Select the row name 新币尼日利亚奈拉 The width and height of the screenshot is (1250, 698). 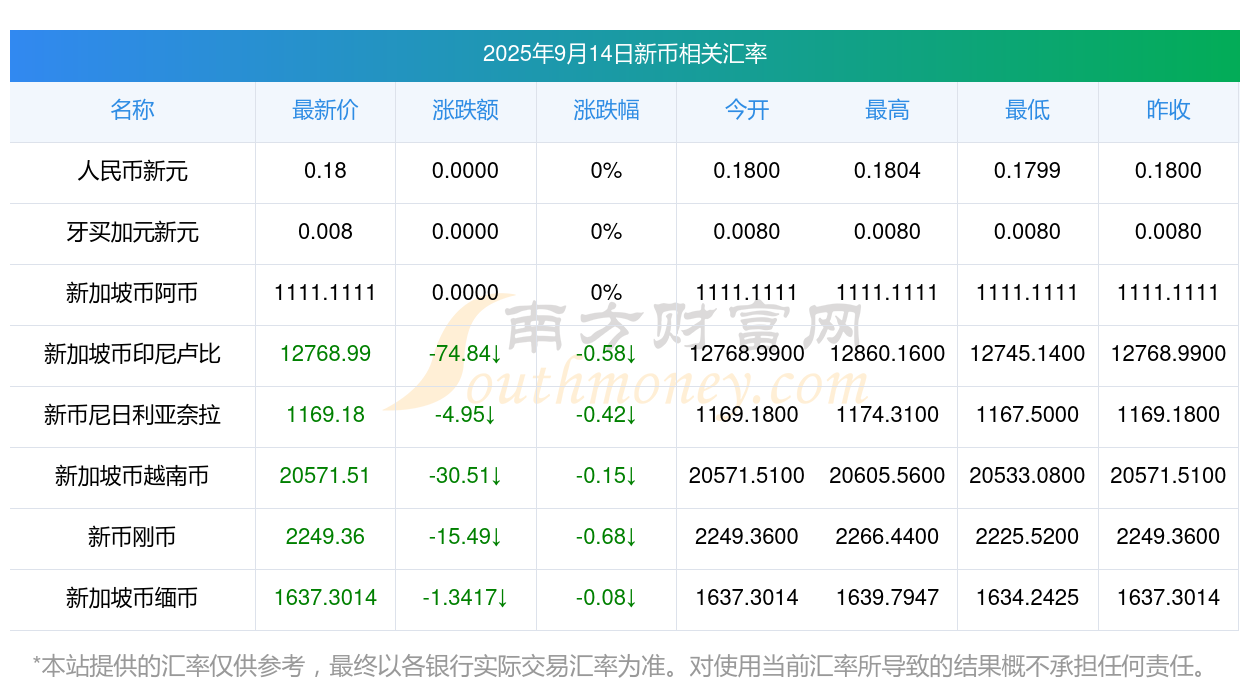(133, 415)
